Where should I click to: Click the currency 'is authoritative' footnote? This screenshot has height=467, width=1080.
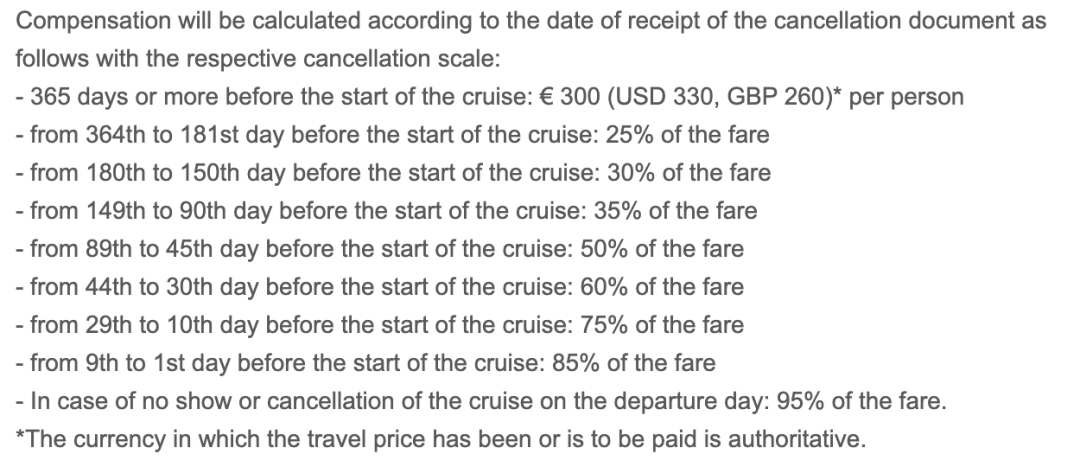(440, 439)
